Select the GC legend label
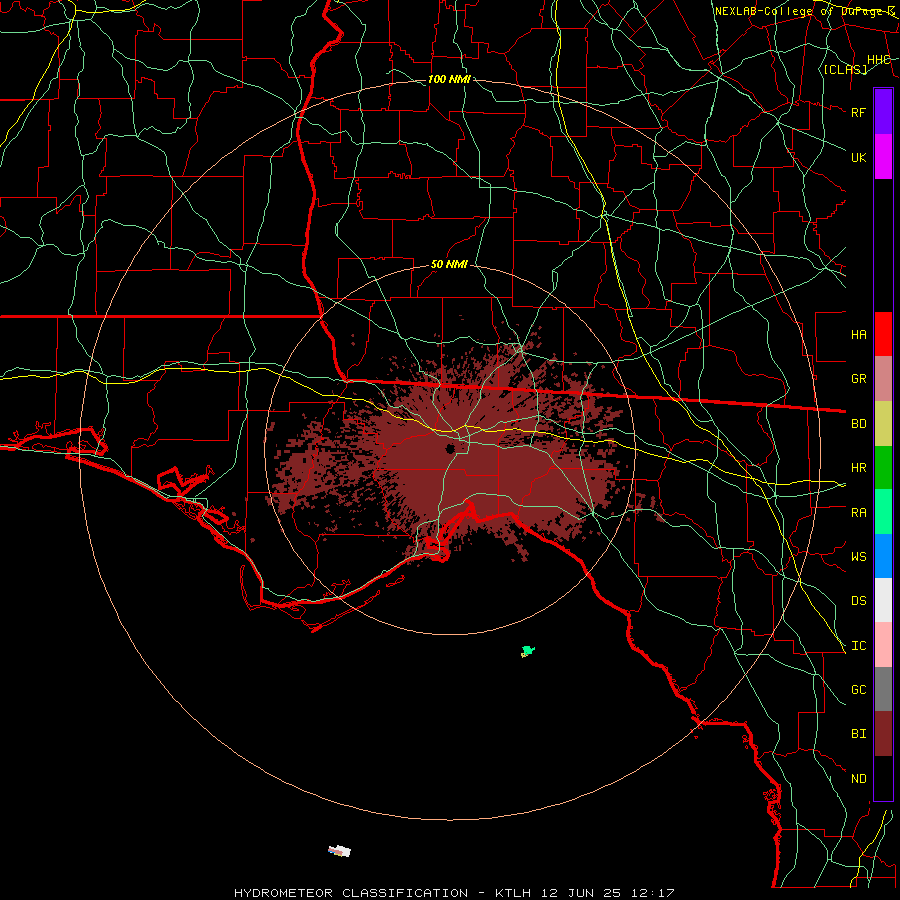Image resolution: width=900 pixels, height=900 pixels. pos(858,690)
